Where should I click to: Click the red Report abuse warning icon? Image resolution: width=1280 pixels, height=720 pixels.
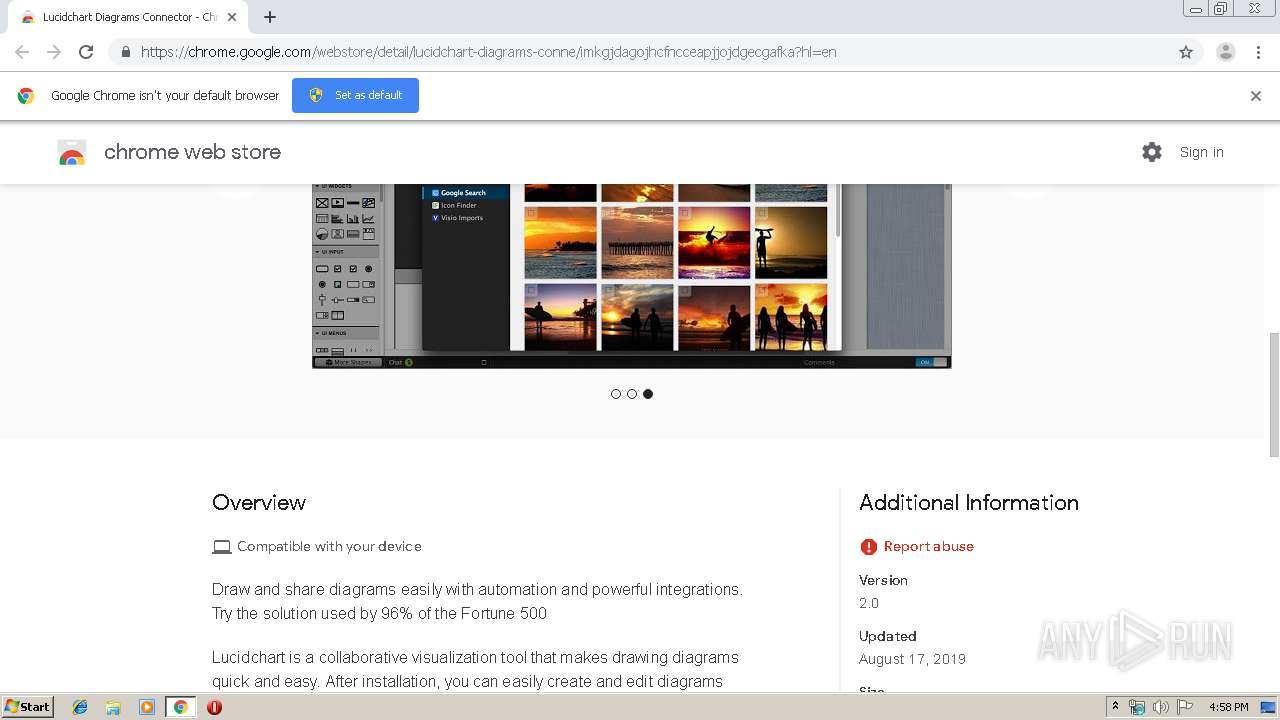(868, 546)
